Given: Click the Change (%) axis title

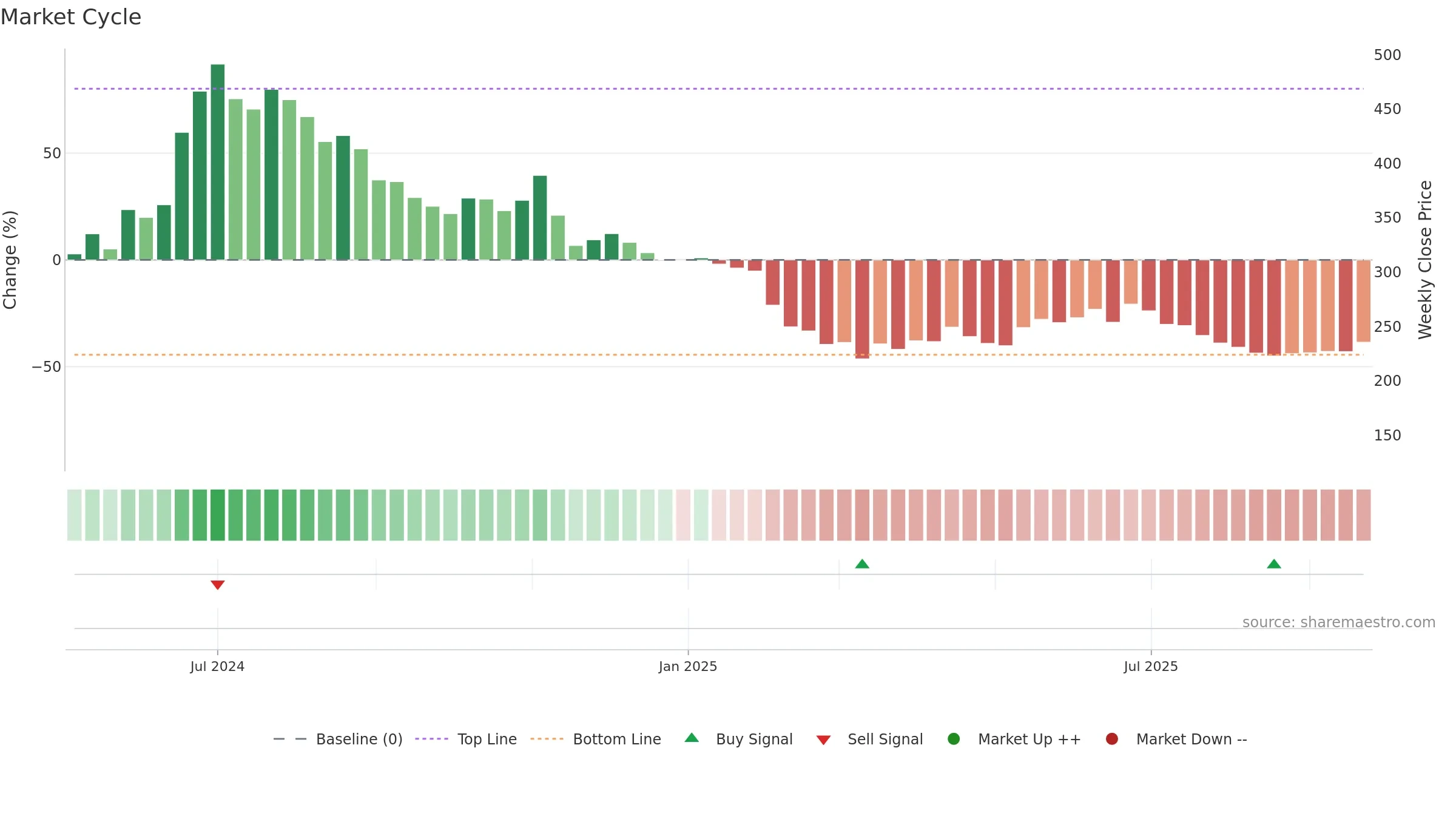Looking at the screenshot, I should pyautogui.click(x=10, y=260).
